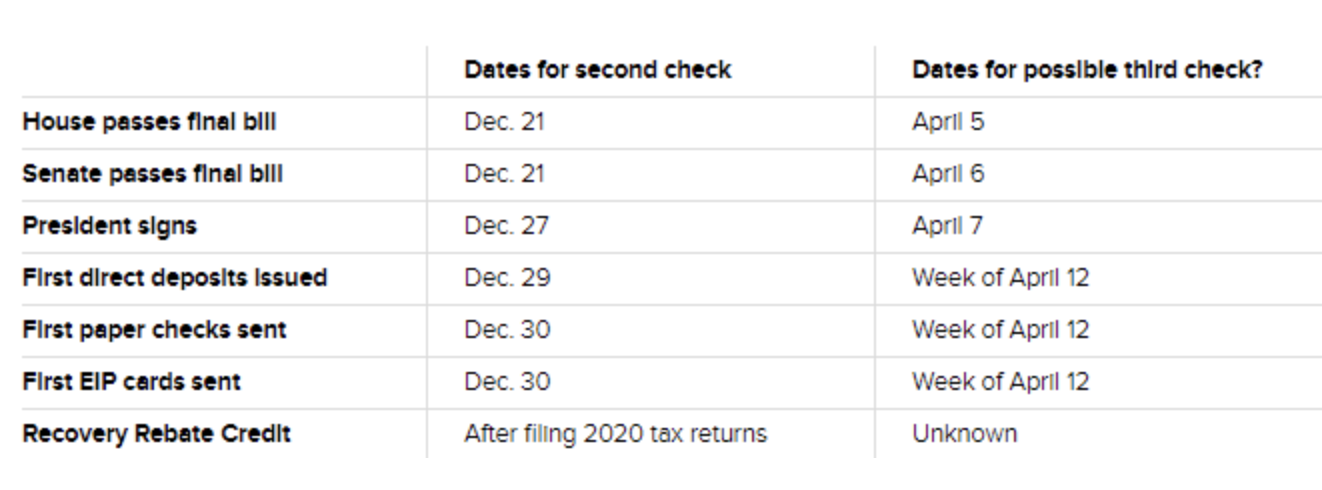Screen dimensions: 1322x490
Task: Click the 'Unknown' cell
Action: tap(964, 434)
